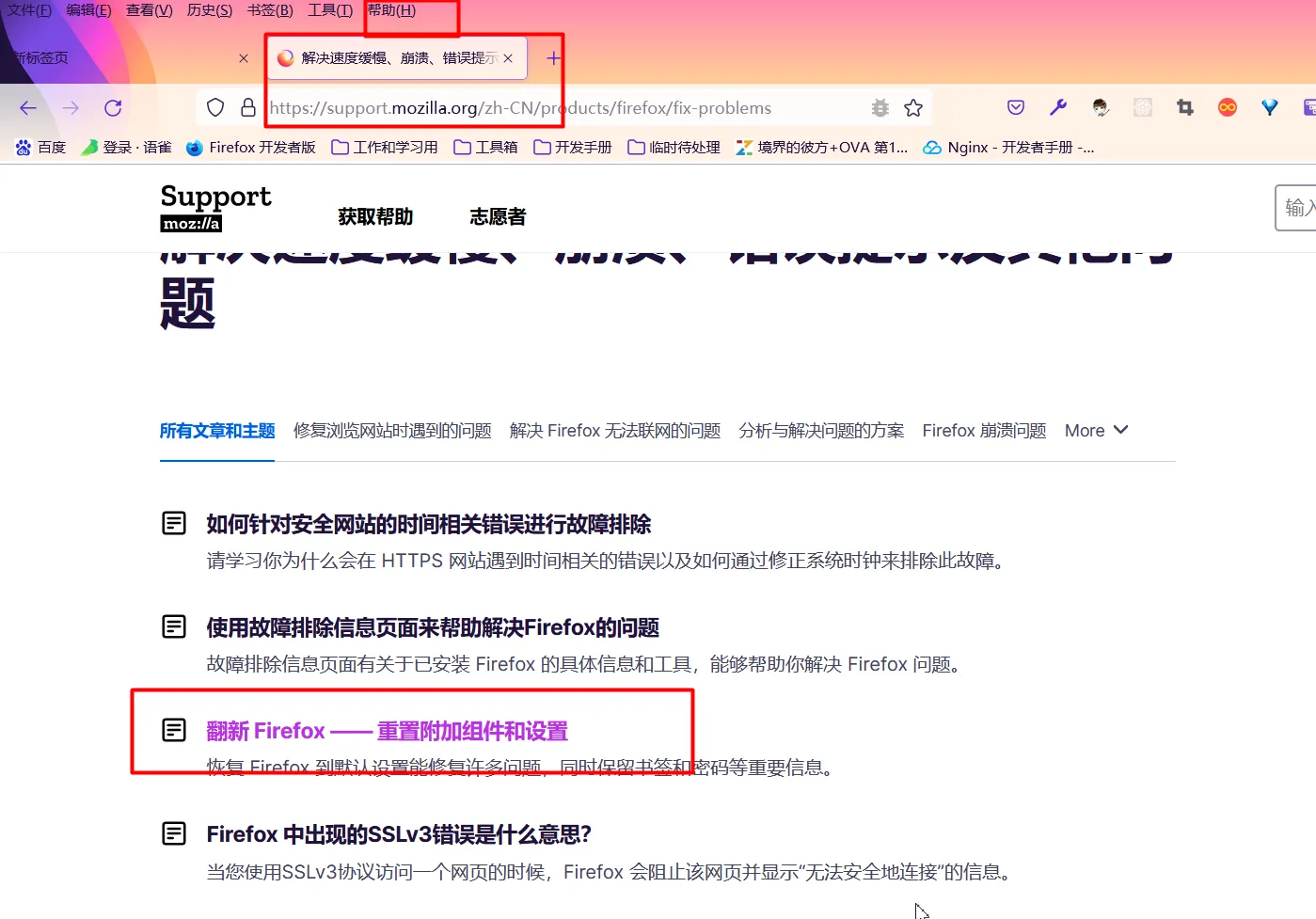Click the gear-like extension icon in URL bar
This screenshot has width=1316, height=919.
[880, 108]
